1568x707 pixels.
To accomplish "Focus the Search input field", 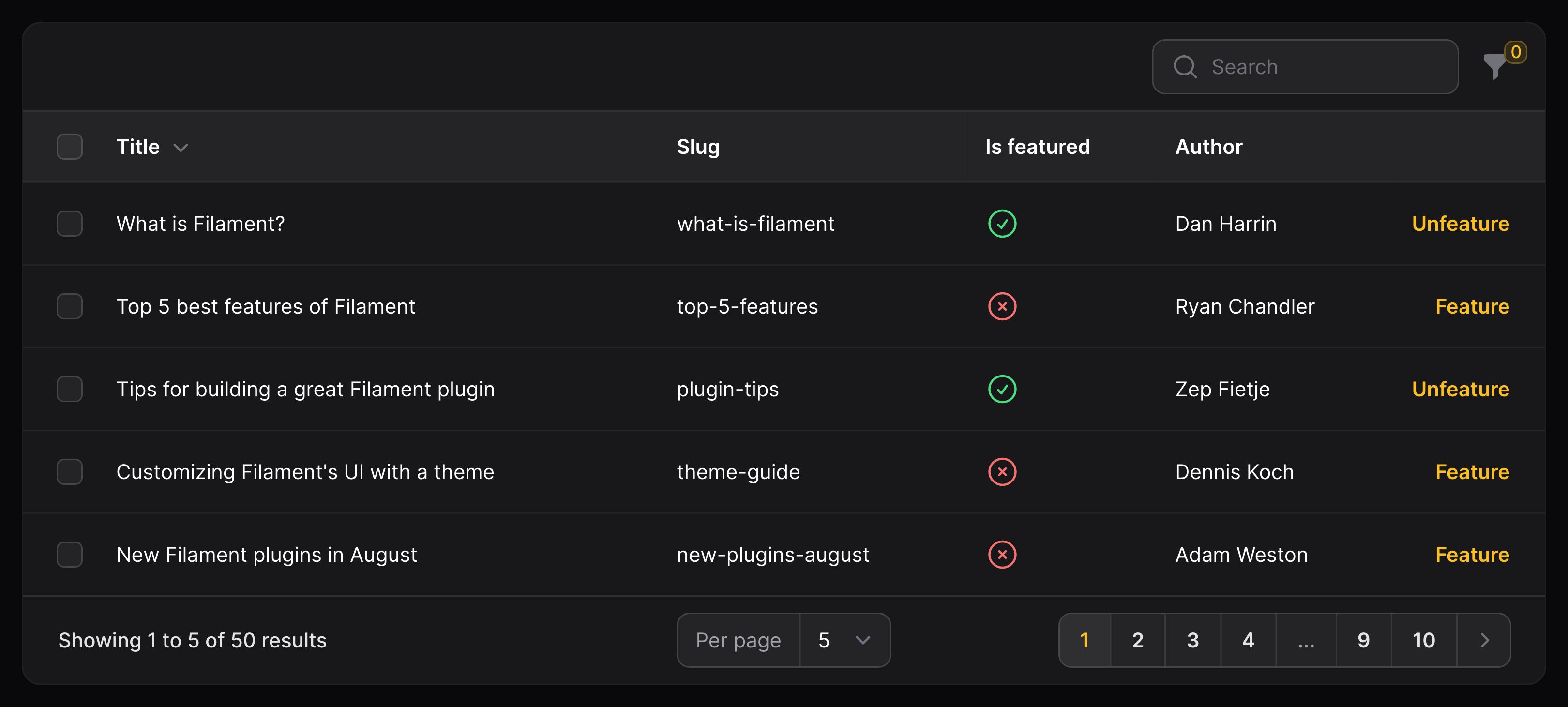I will tap(1305, 67).
